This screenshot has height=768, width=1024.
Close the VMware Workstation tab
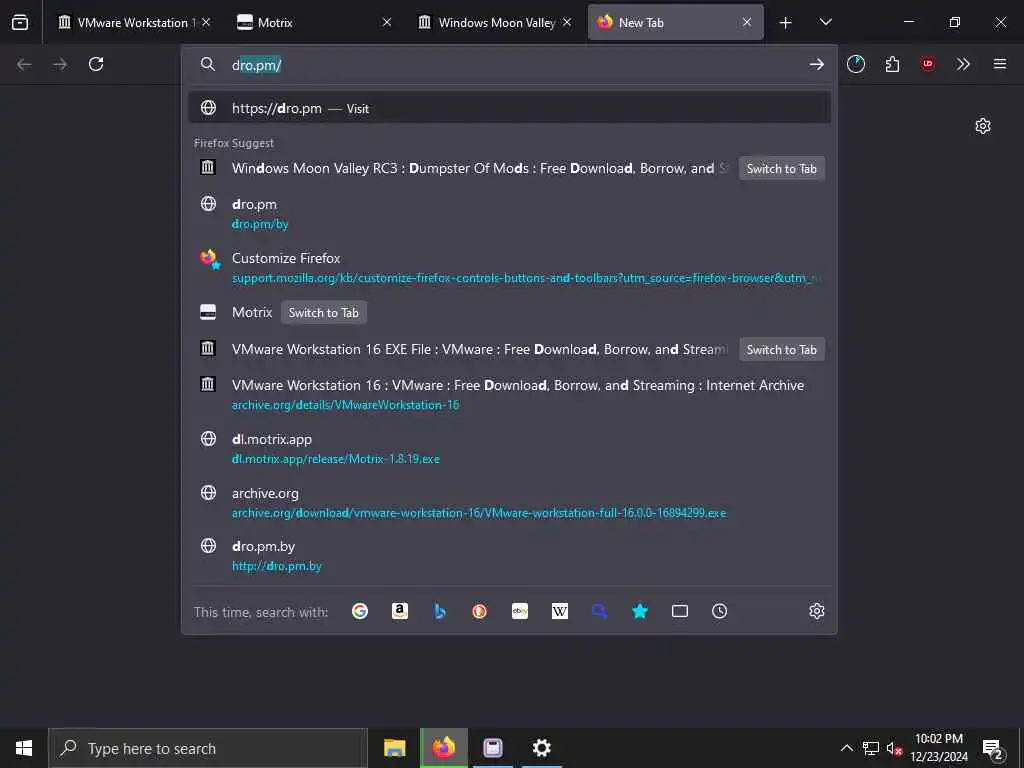(x=206, y=22)
